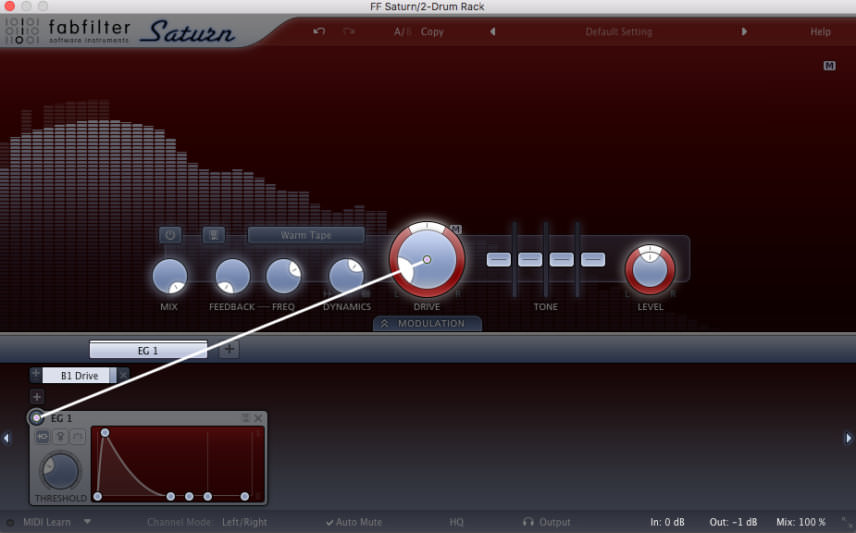
Task: Close the FF Saturn window
Action: [x=9, y=6]
